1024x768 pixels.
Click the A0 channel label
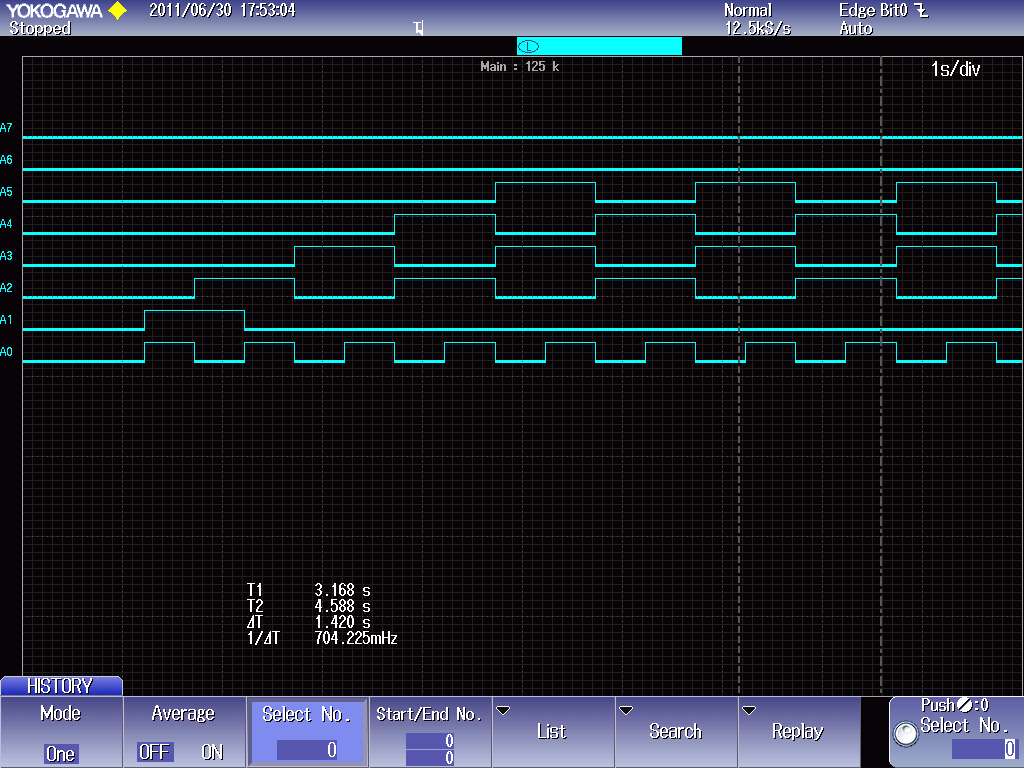[x=7, y=352]
